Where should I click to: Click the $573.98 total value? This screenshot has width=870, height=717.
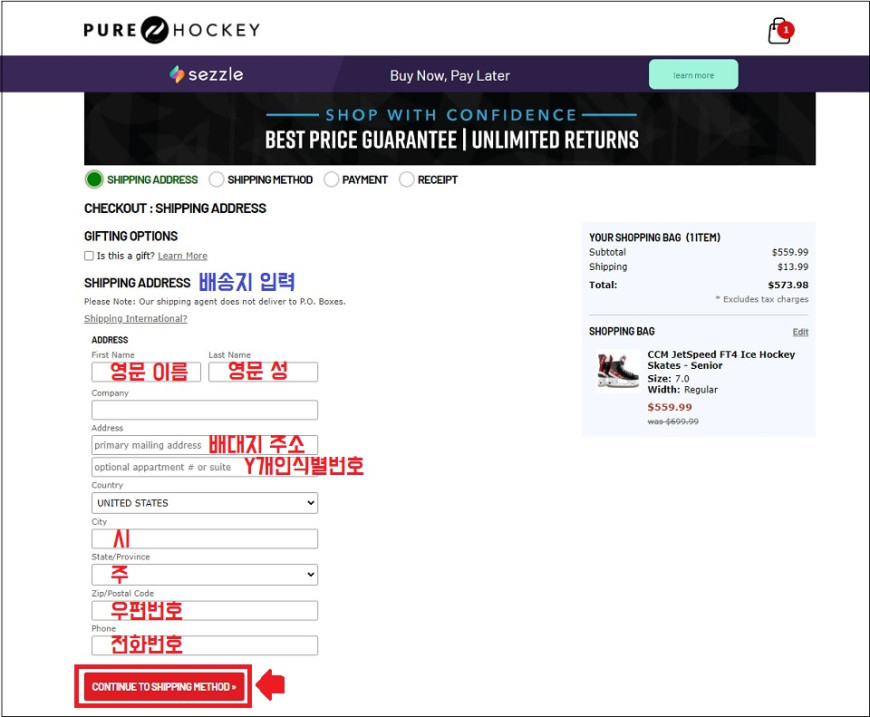tap(788, 285)
